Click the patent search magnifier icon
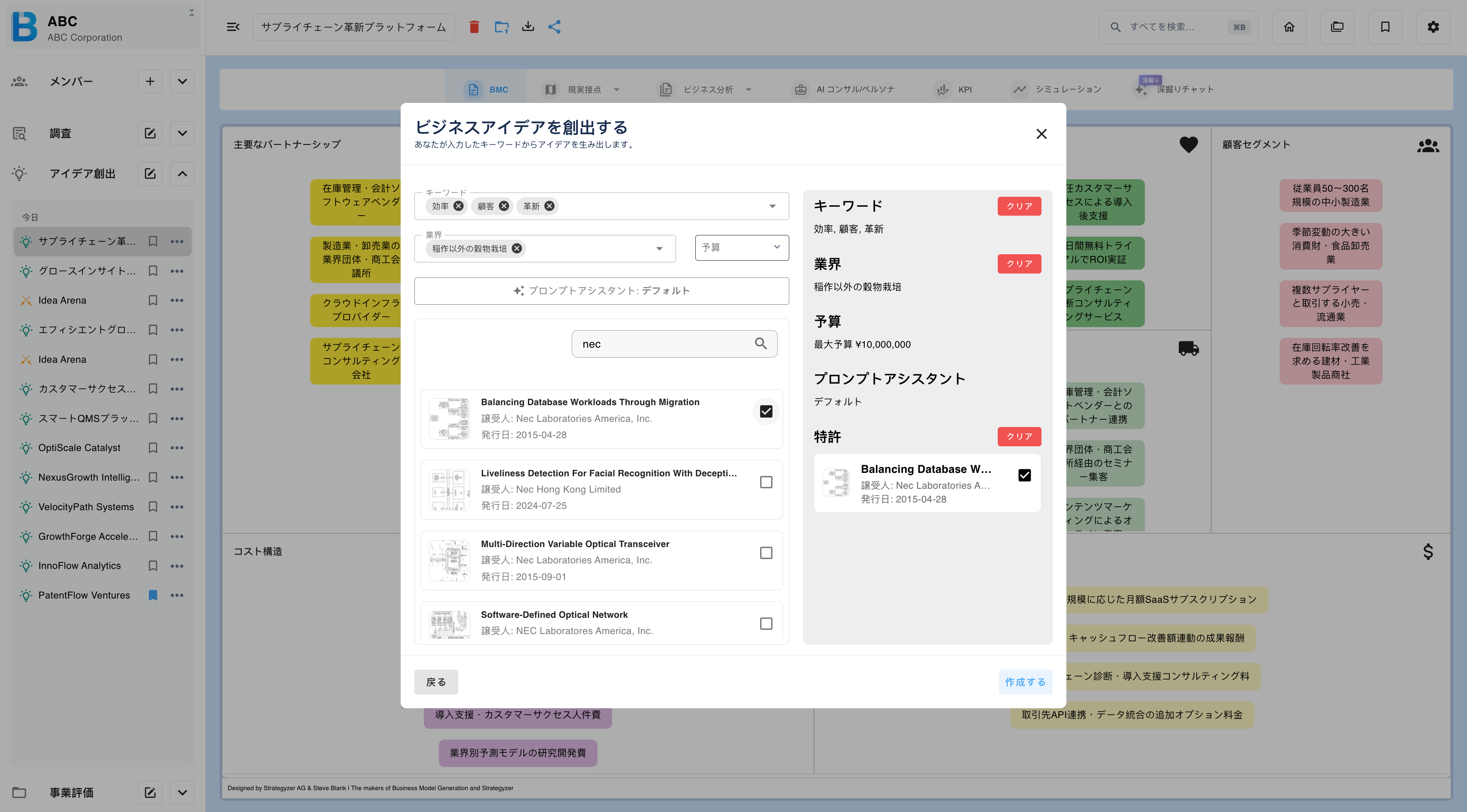1467x812 pixels. coord(761,343)
